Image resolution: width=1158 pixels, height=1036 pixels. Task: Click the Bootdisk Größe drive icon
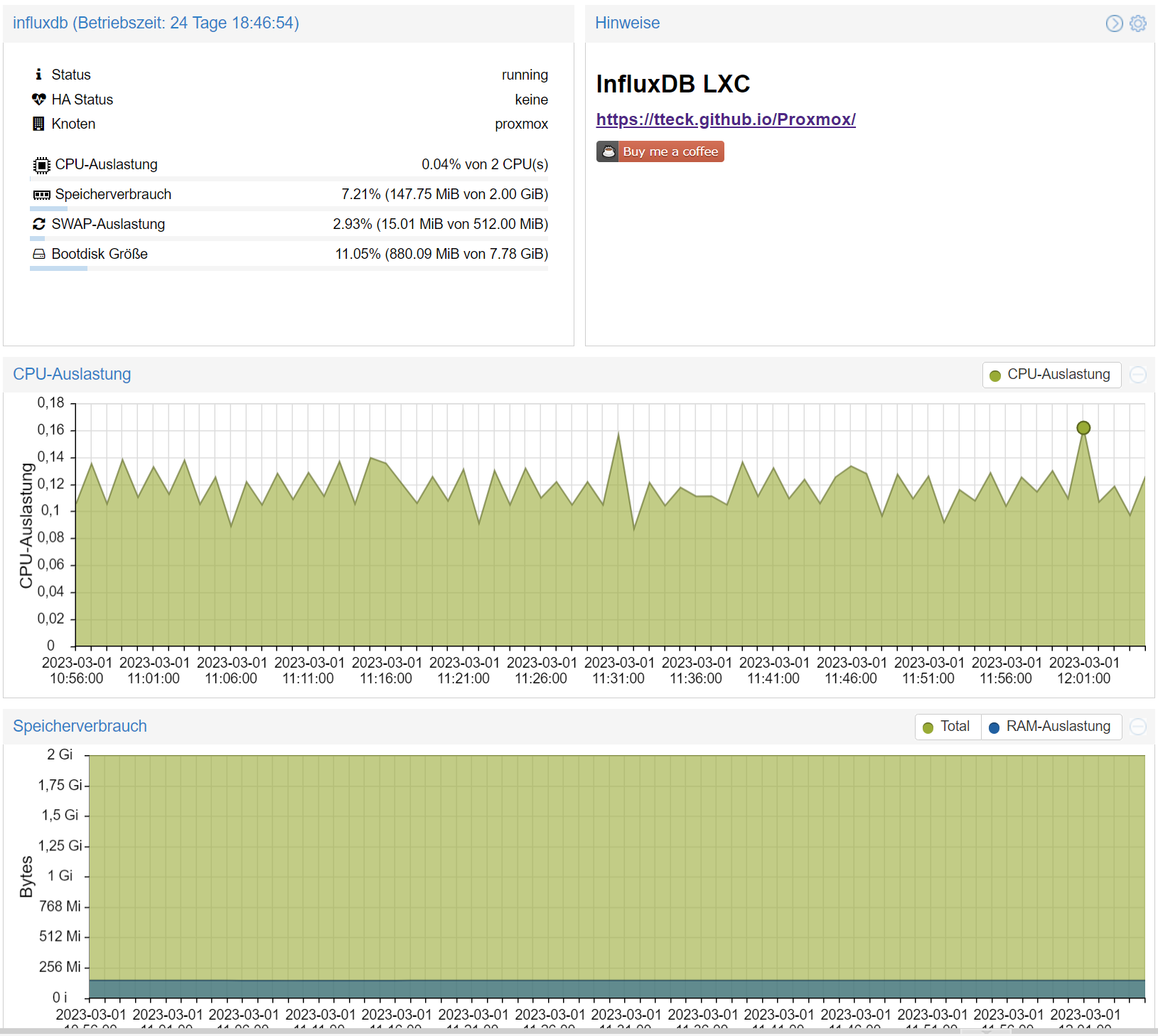click(38, 254)
